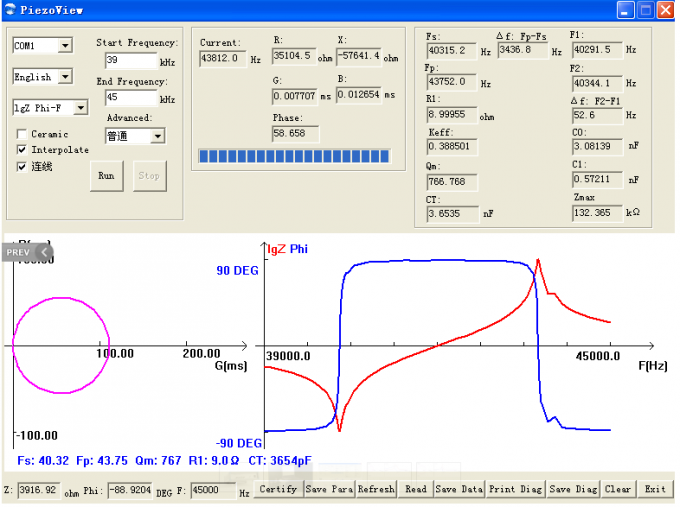Click the Refresh button
Image resolution: width=680 pixels, height=507 pixels.
(376, 489)
